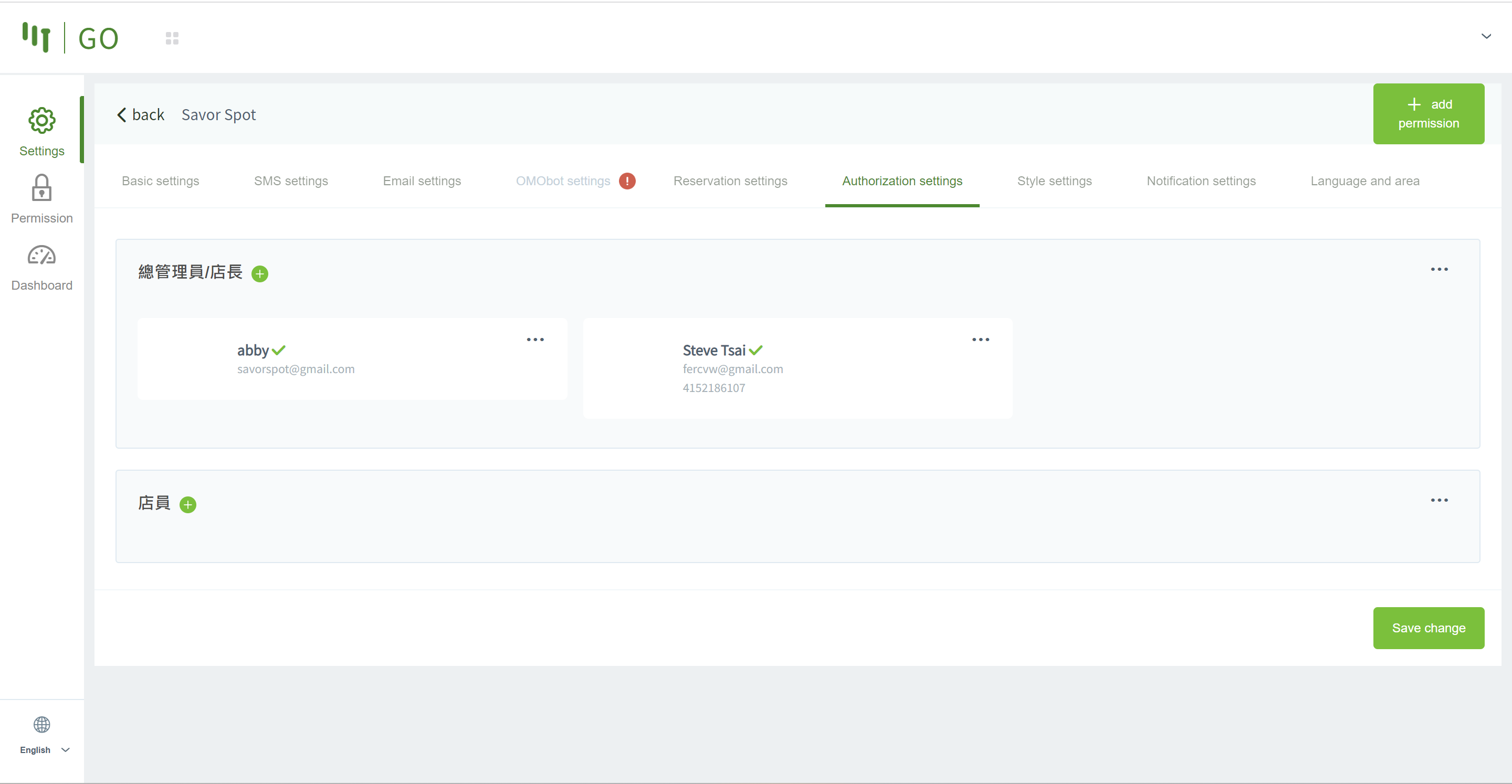Open the Settings gear in sidebar

click(41, 121)
